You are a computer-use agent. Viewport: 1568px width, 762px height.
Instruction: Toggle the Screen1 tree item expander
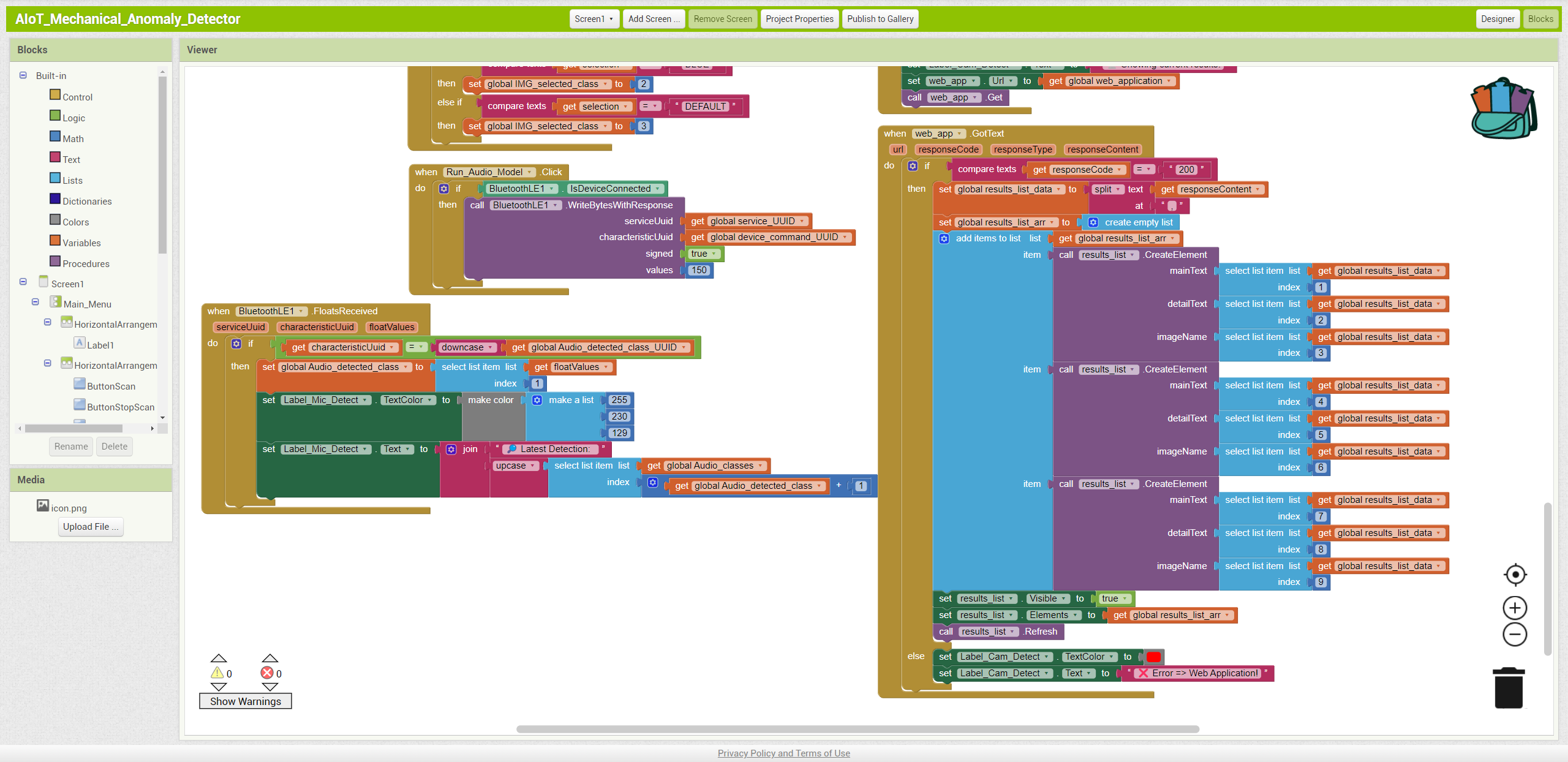coord(22,283)
